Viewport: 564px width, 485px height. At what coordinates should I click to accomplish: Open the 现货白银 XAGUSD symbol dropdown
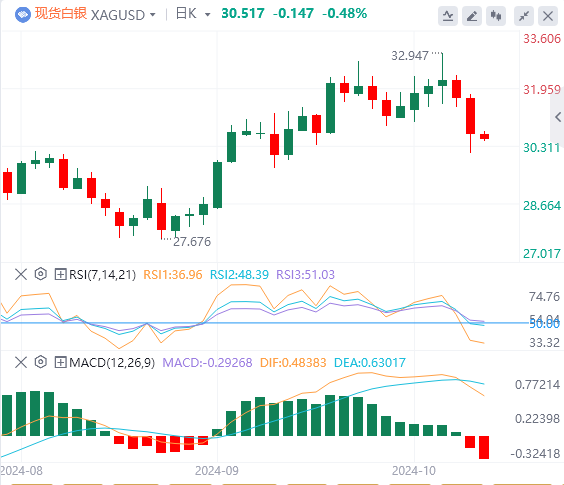[153, 15]
